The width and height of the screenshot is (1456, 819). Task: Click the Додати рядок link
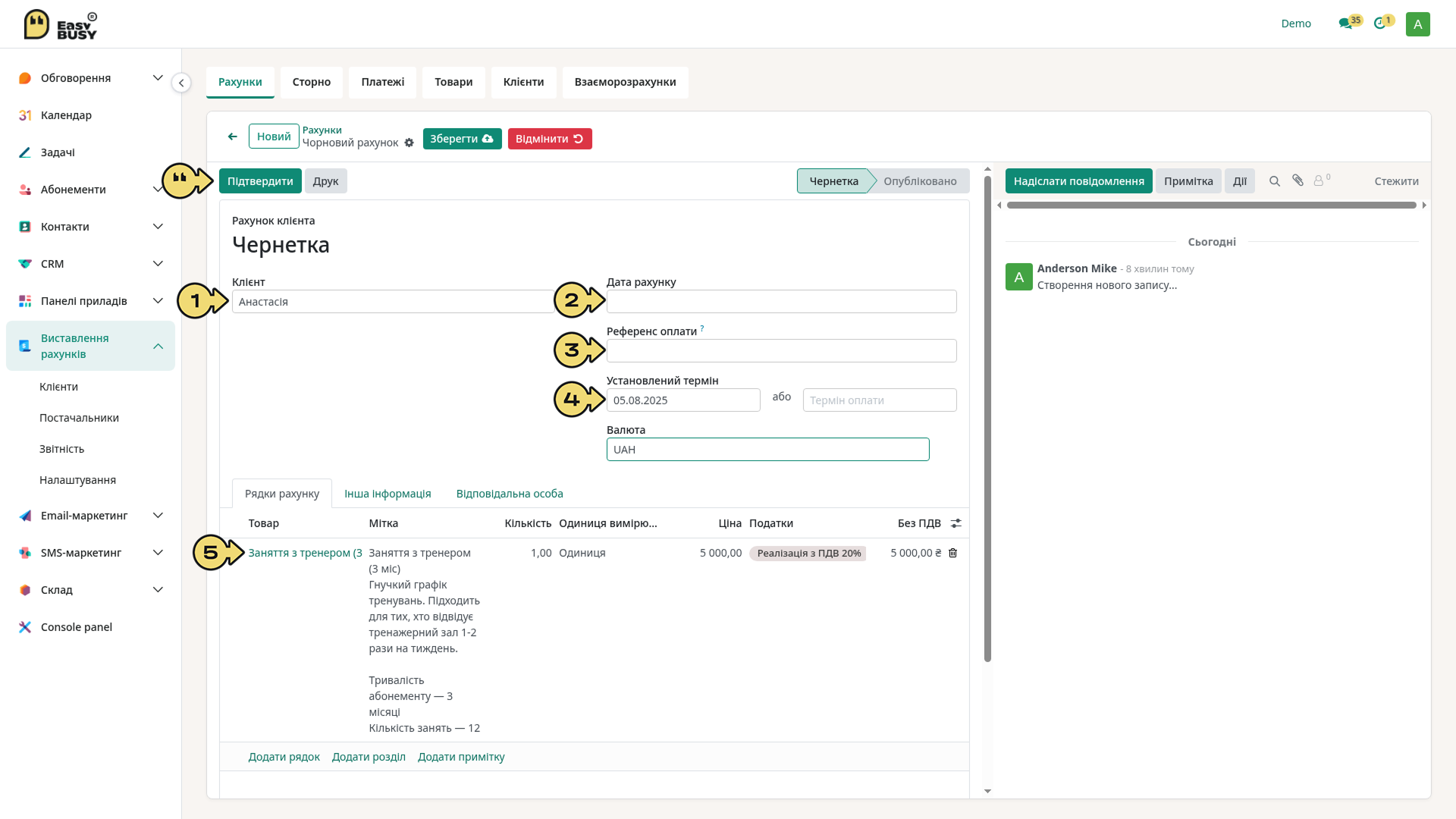pyautogui.click(x=284, y=757)
